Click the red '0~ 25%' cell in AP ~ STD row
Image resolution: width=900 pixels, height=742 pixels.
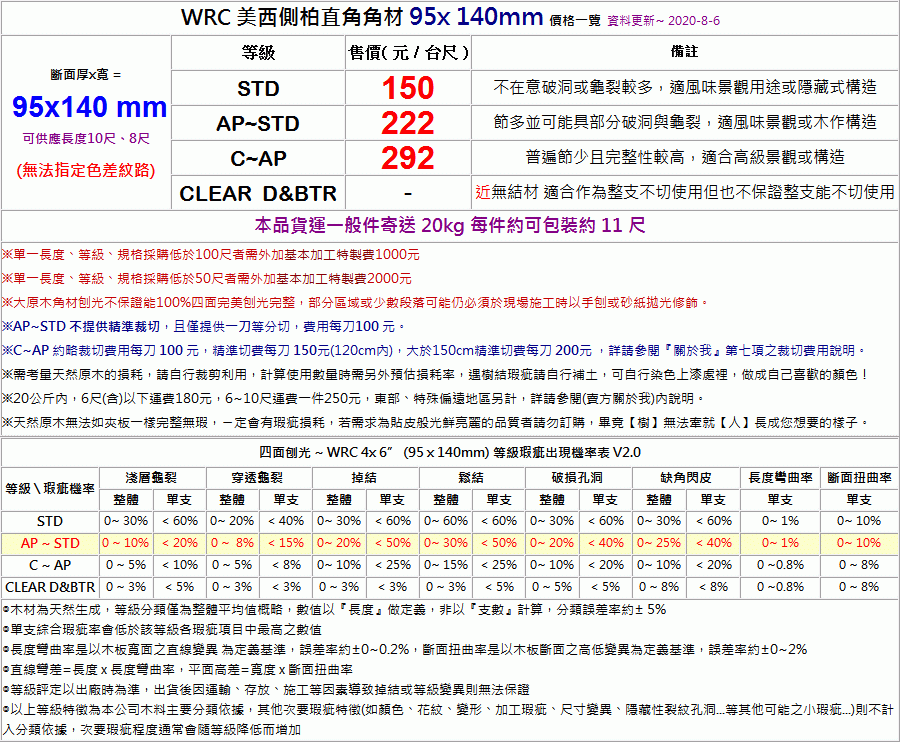[x=658, y=543]
